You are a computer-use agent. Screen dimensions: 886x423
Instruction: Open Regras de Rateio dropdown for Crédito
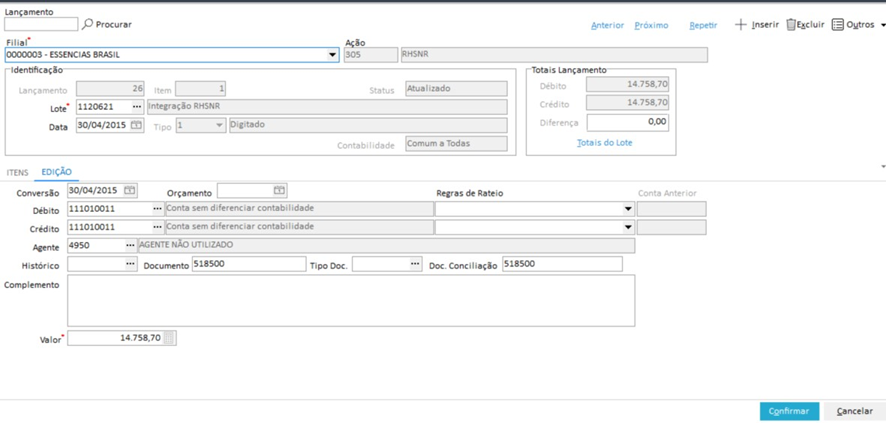(628, 227)
